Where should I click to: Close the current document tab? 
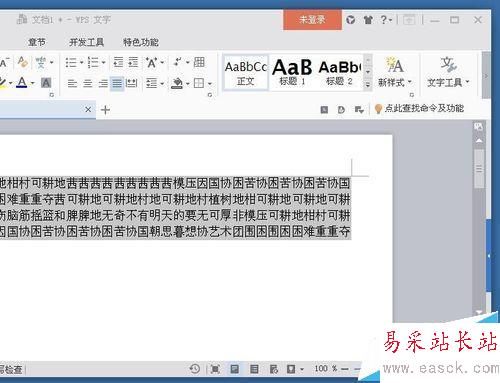coord(88,109)
